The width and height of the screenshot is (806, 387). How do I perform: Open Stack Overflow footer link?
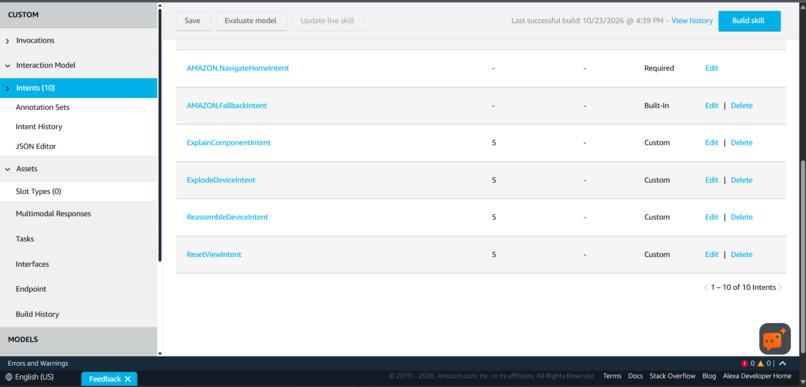[x=672, y=376]
